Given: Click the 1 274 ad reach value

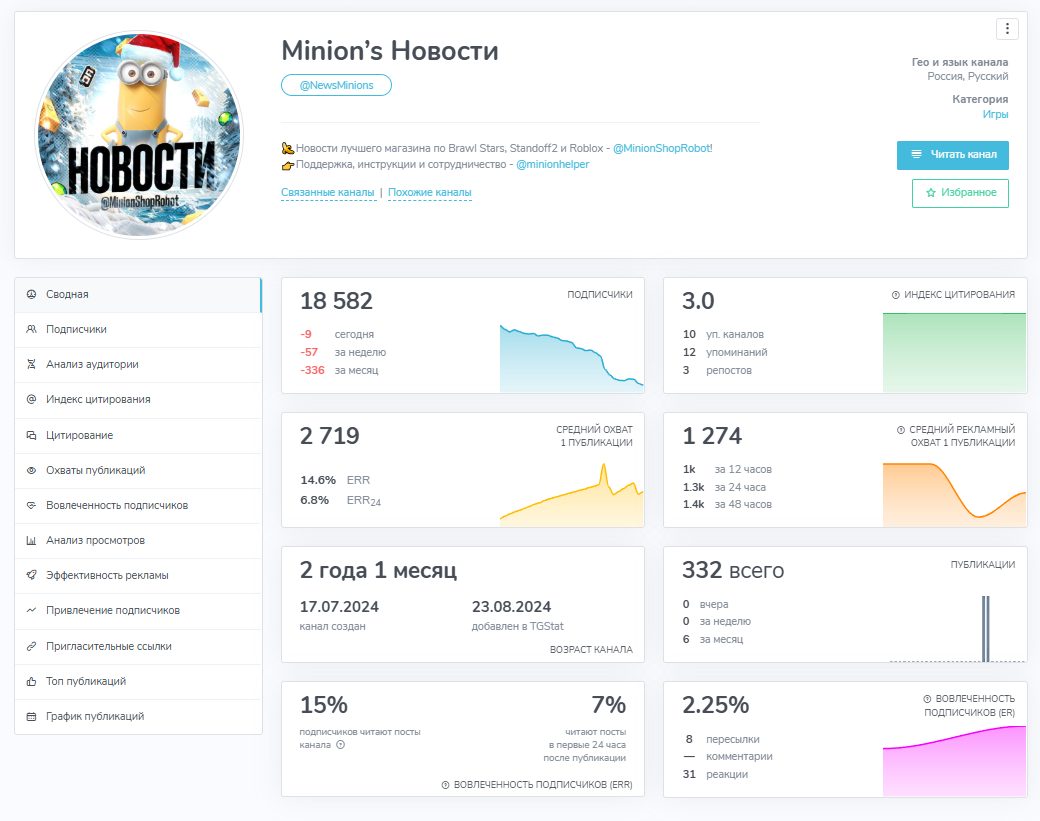Looking at the screenshot, I should pos(712,436).
